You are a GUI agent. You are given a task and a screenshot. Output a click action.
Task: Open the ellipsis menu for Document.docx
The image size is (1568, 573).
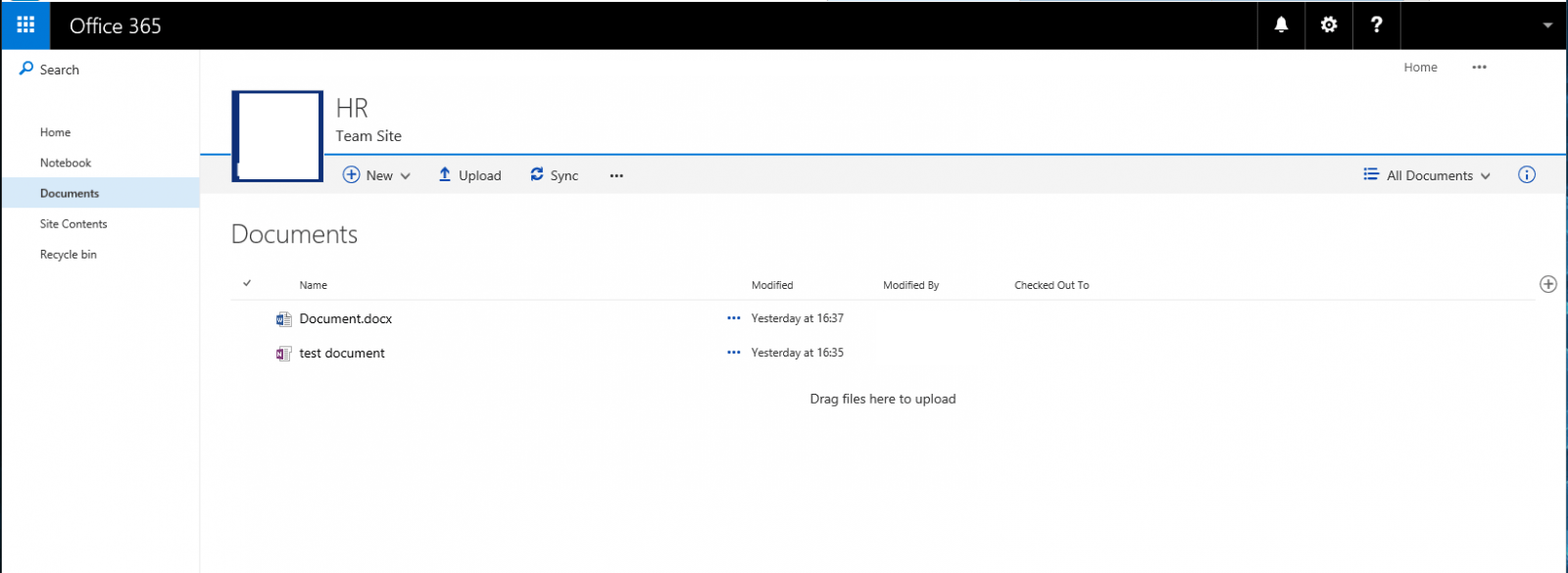pos(734,318)
